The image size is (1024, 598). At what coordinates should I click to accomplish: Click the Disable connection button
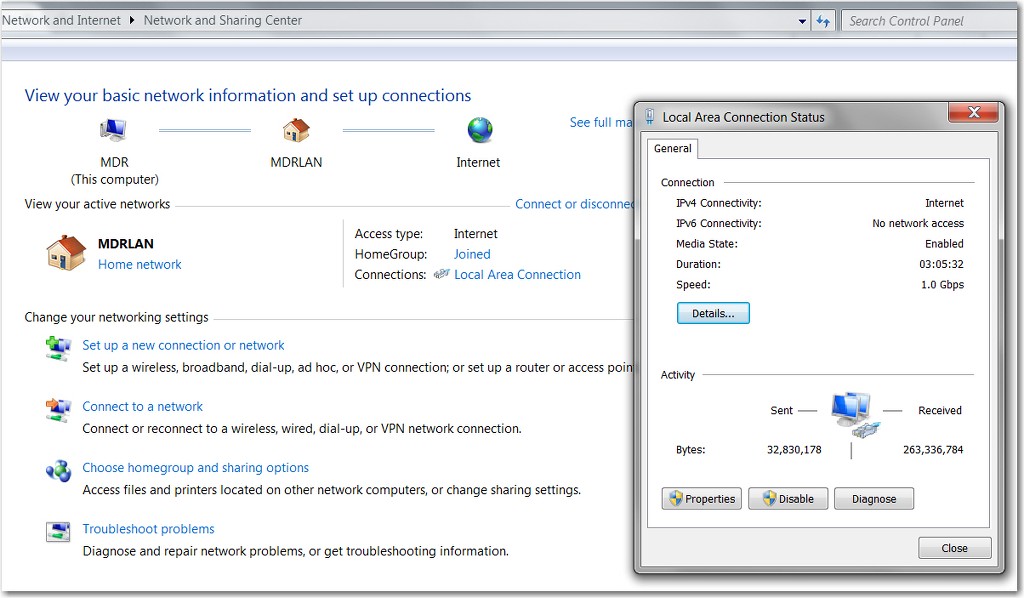(x=788, y=499)
